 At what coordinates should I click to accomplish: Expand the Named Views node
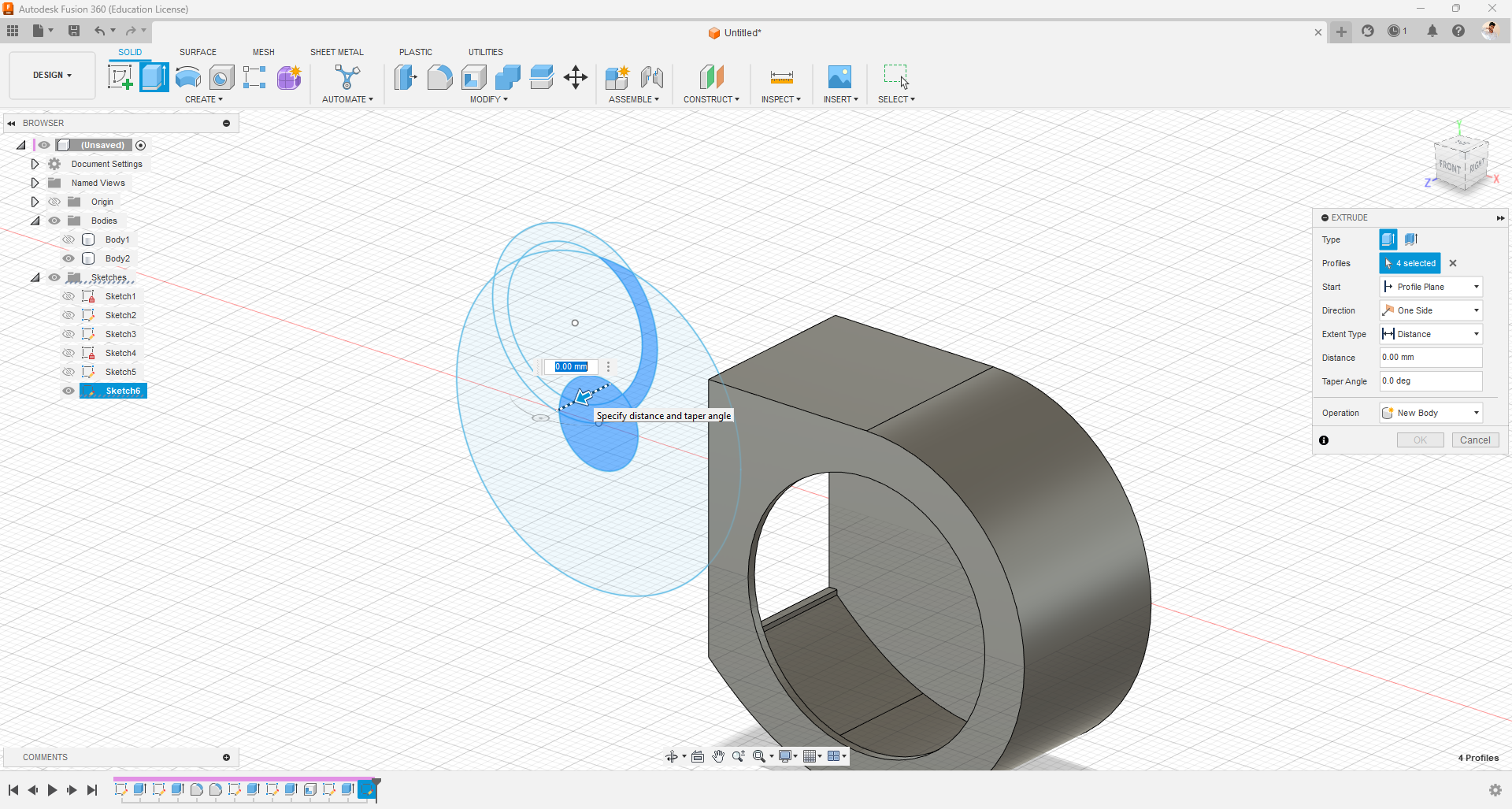pyautogui.click(x=35, y=183)
